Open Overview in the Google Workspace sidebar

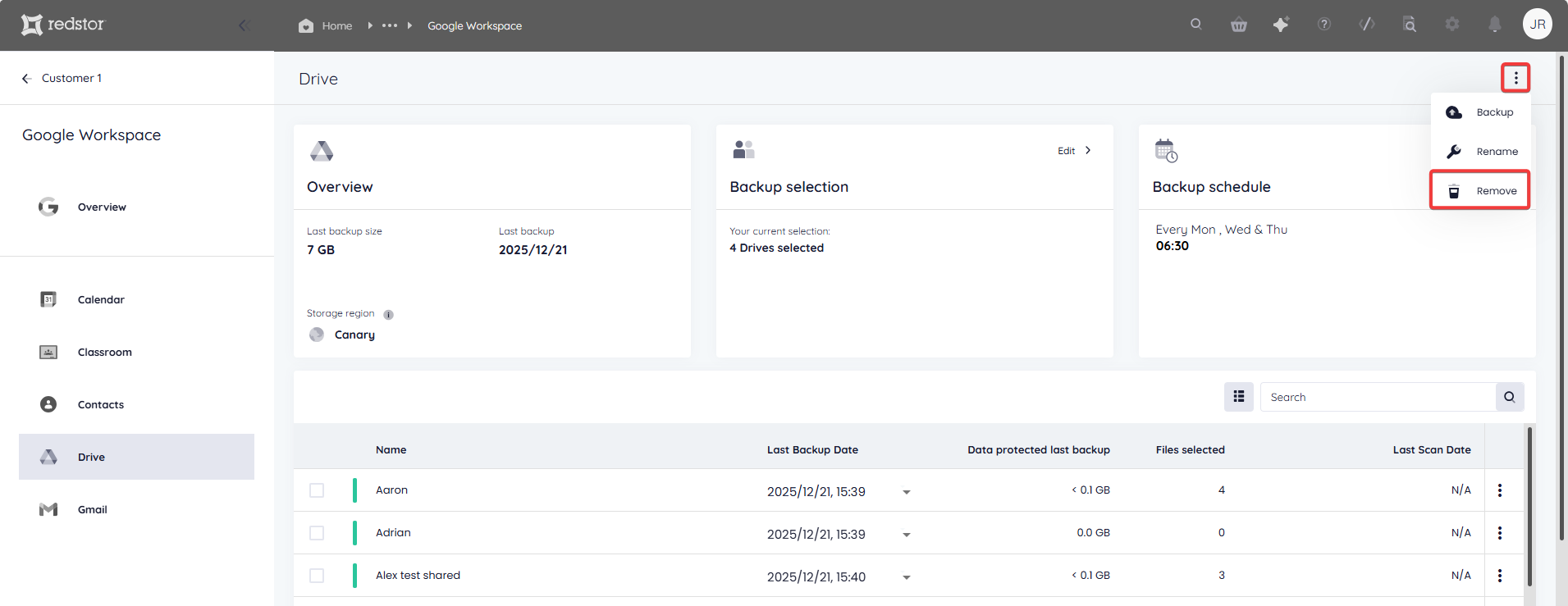136,207
